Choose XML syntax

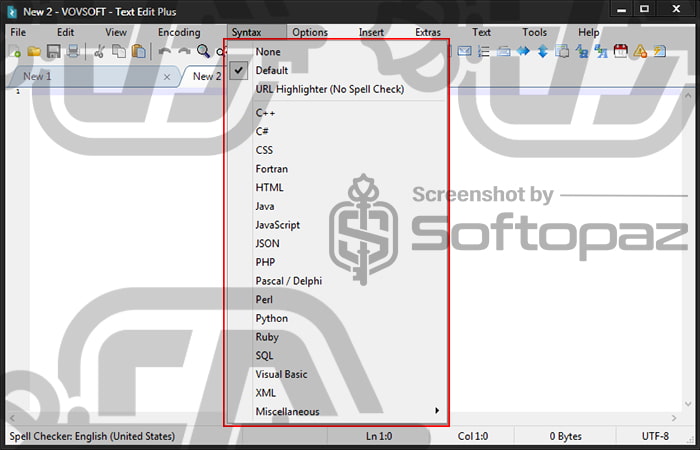coord(337,393)
